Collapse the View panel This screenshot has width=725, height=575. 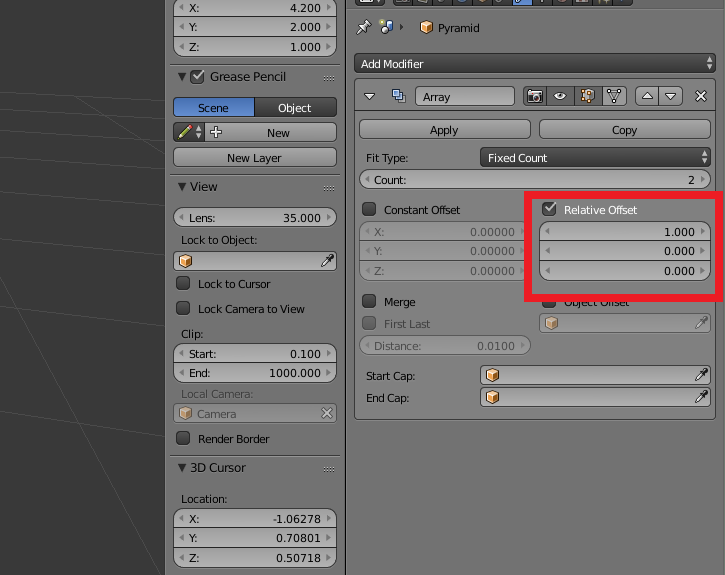pos(182,187)
